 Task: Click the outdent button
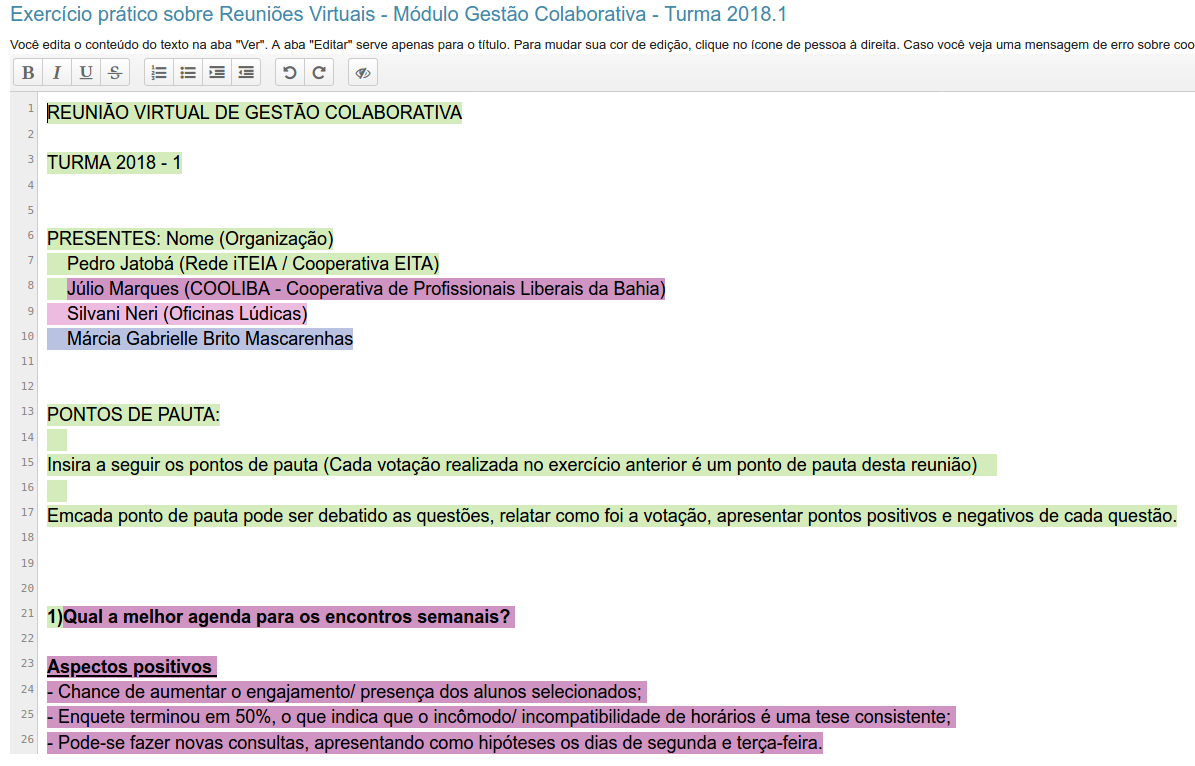point(246,72)
